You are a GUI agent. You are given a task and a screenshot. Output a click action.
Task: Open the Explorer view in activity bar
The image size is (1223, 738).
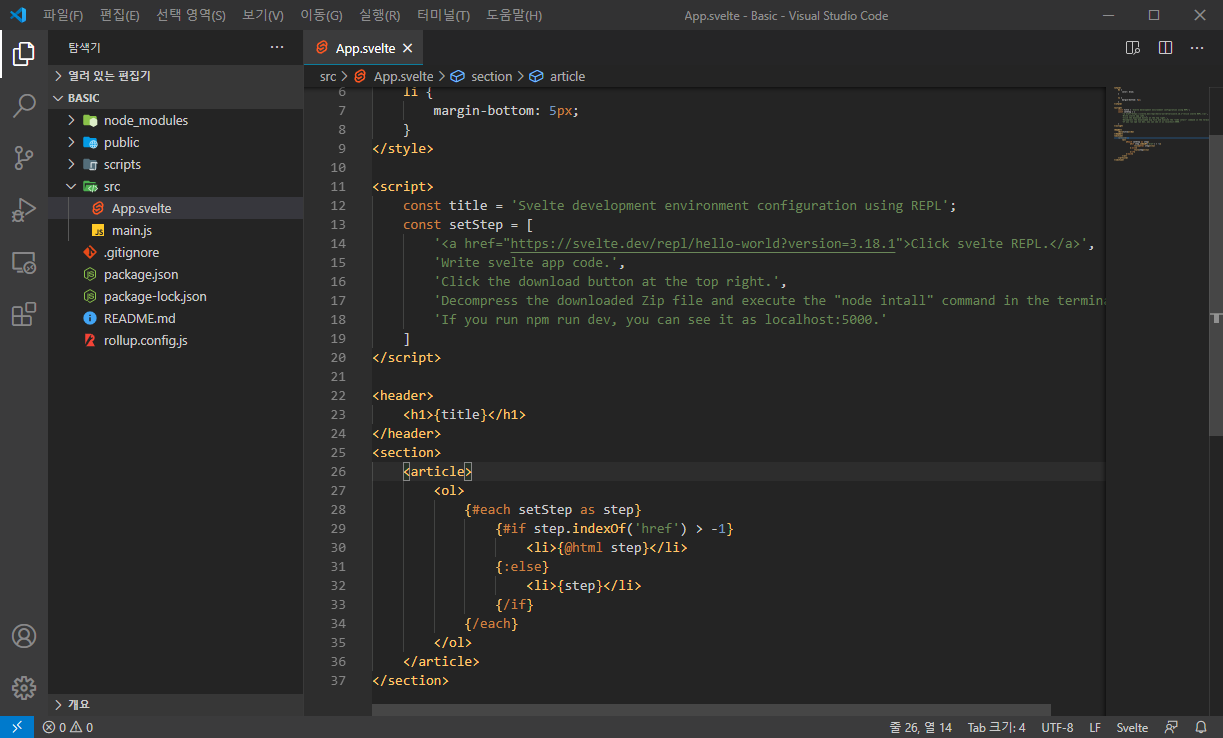(24, 53)
